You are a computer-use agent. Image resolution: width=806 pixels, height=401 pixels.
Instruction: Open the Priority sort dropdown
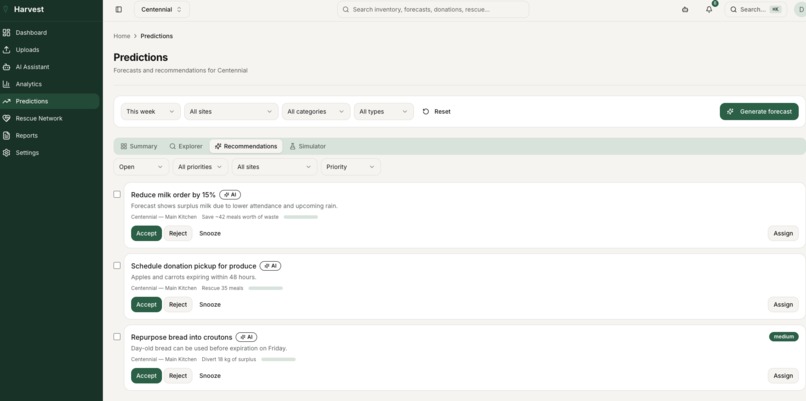pos(351,167)
